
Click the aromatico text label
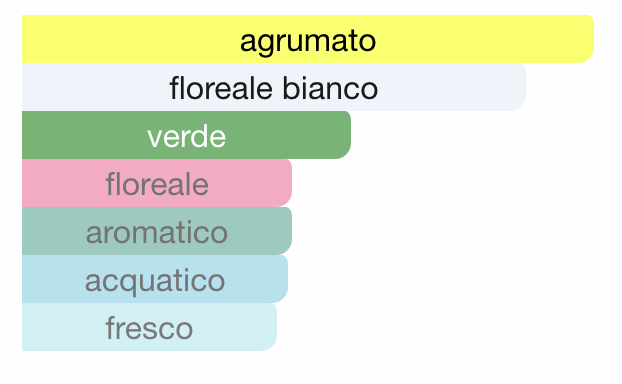(x=157, y=233)
